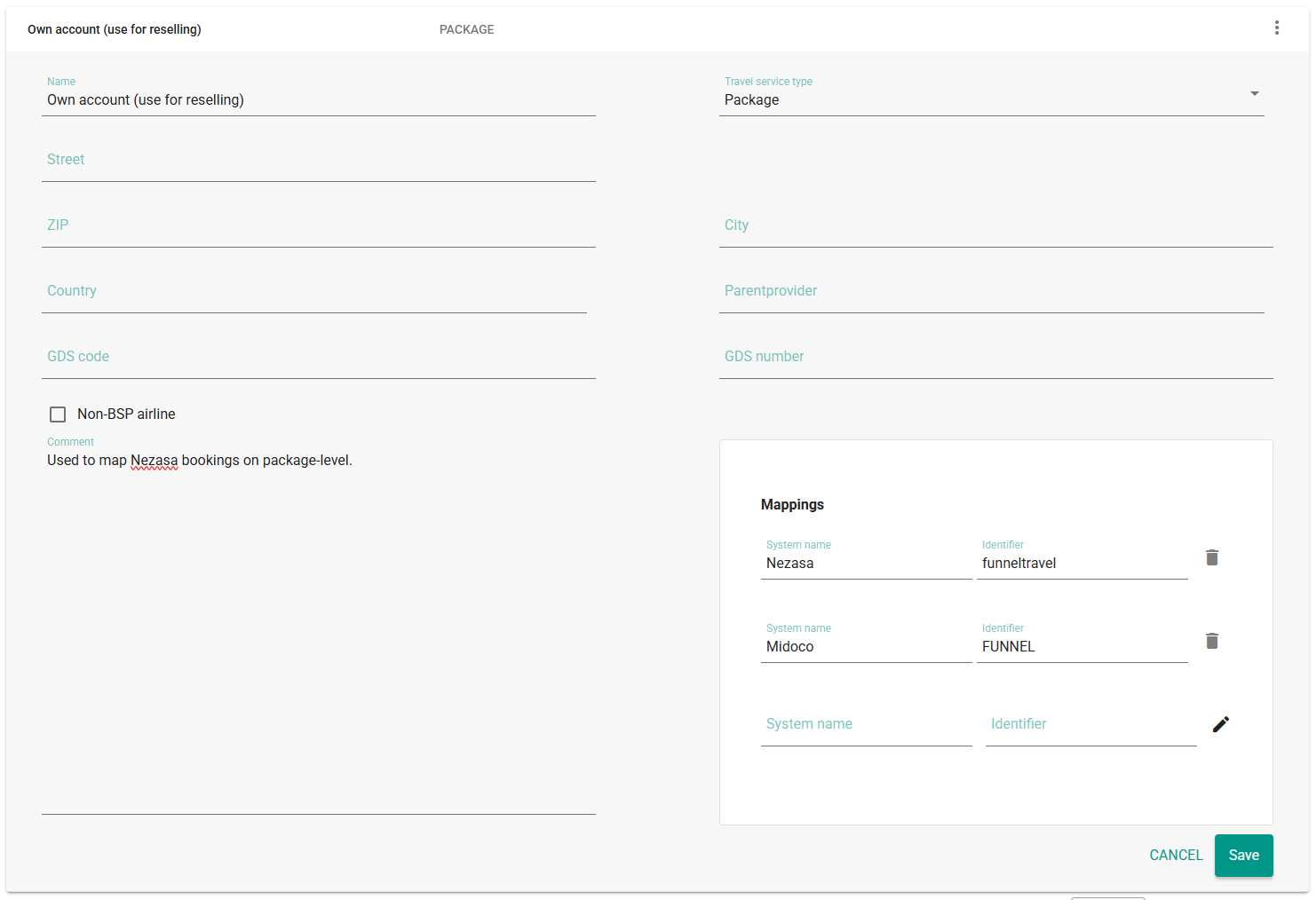Image resolution: width=1316 pixels, height=900 pixels.
Task: Click the Save button
Action: (1243, 856)
